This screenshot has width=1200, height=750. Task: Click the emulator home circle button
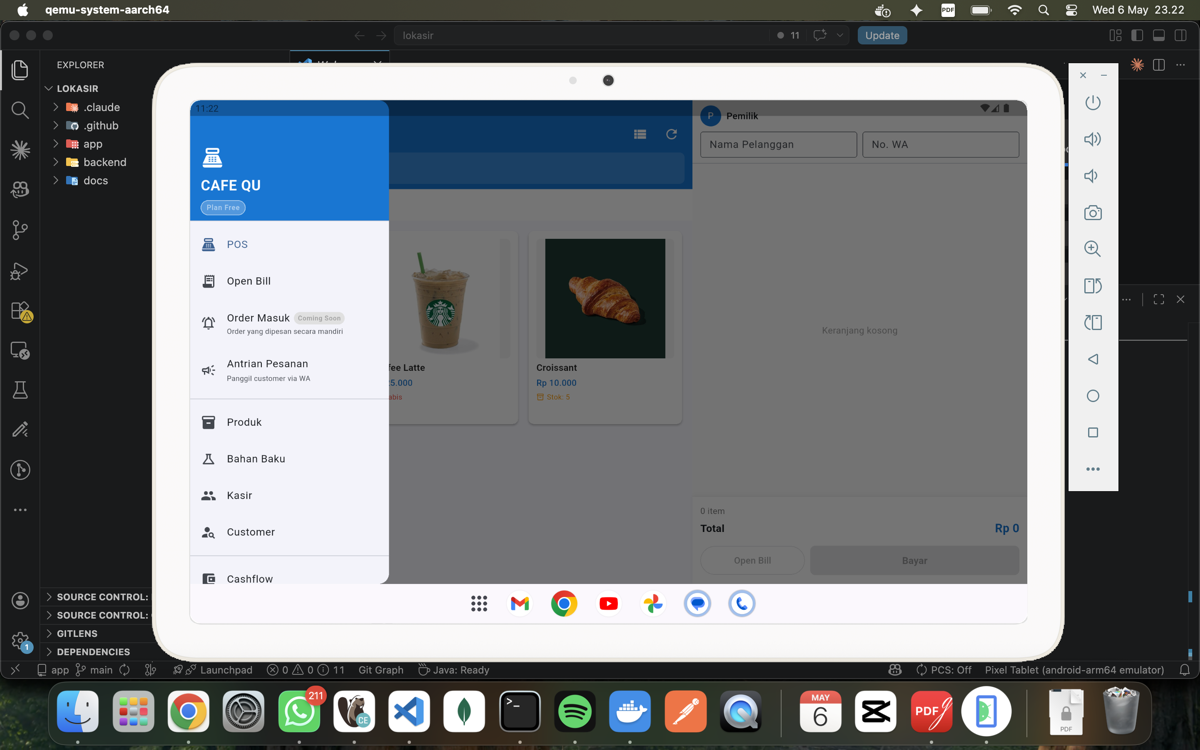pos(1093,396)
